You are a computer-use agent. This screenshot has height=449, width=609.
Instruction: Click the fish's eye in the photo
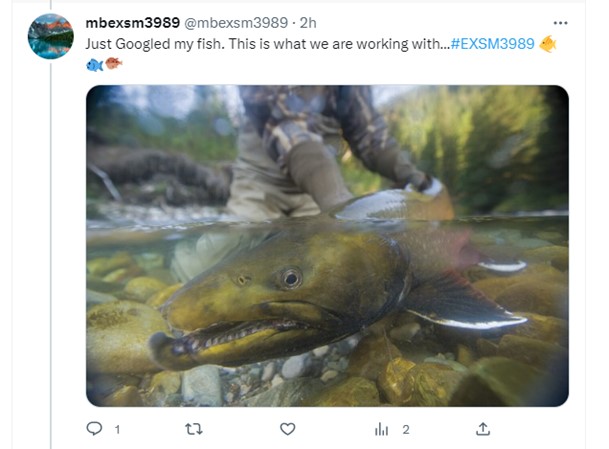(x=290, y=278)
